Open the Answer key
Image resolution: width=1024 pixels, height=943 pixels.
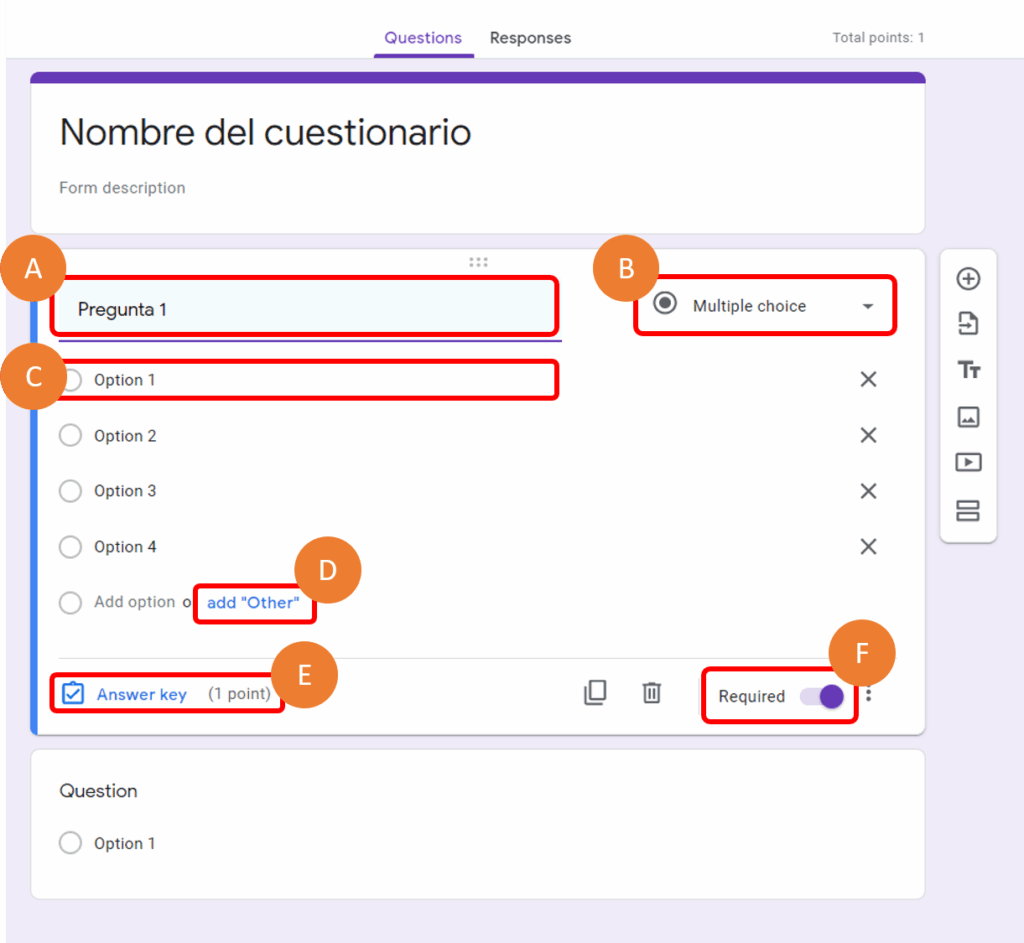click(140, 694)
